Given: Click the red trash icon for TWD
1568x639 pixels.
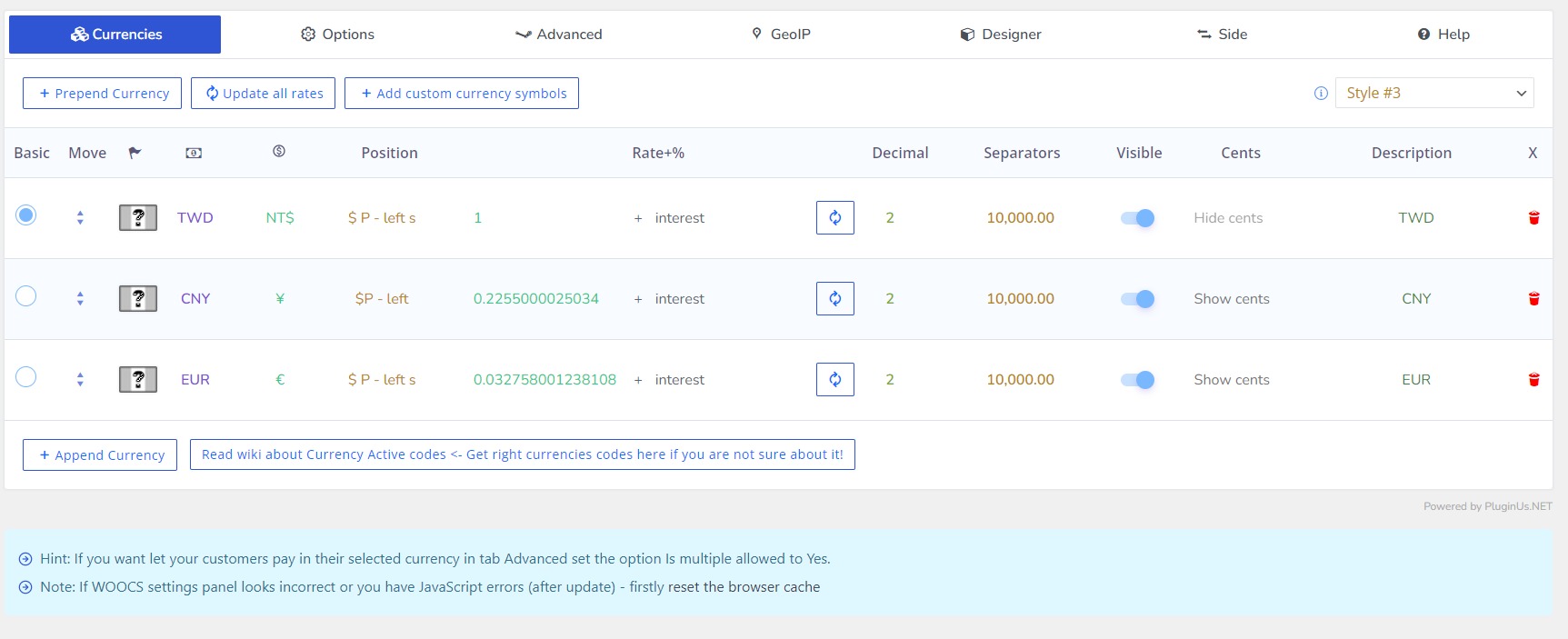Looking at the screenshot, I should point(1533,218).
